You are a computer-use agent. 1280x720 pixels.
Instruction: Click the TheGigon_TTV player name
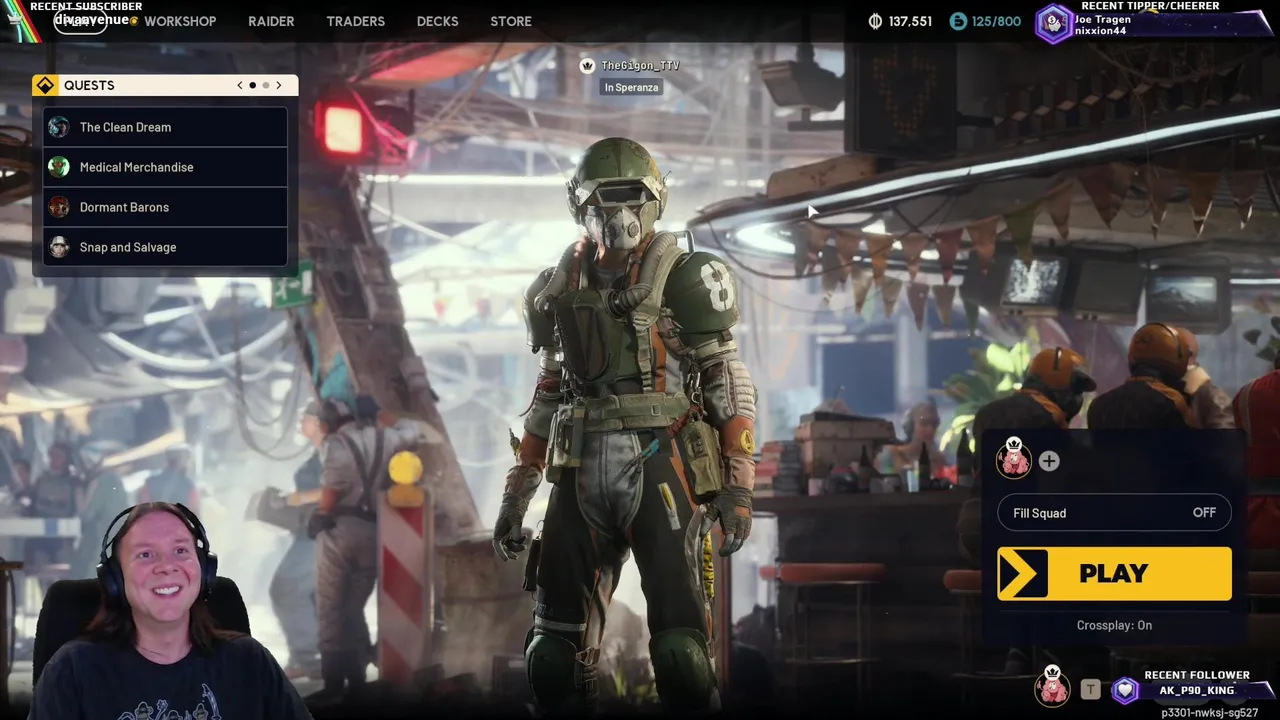coord(640,65)
